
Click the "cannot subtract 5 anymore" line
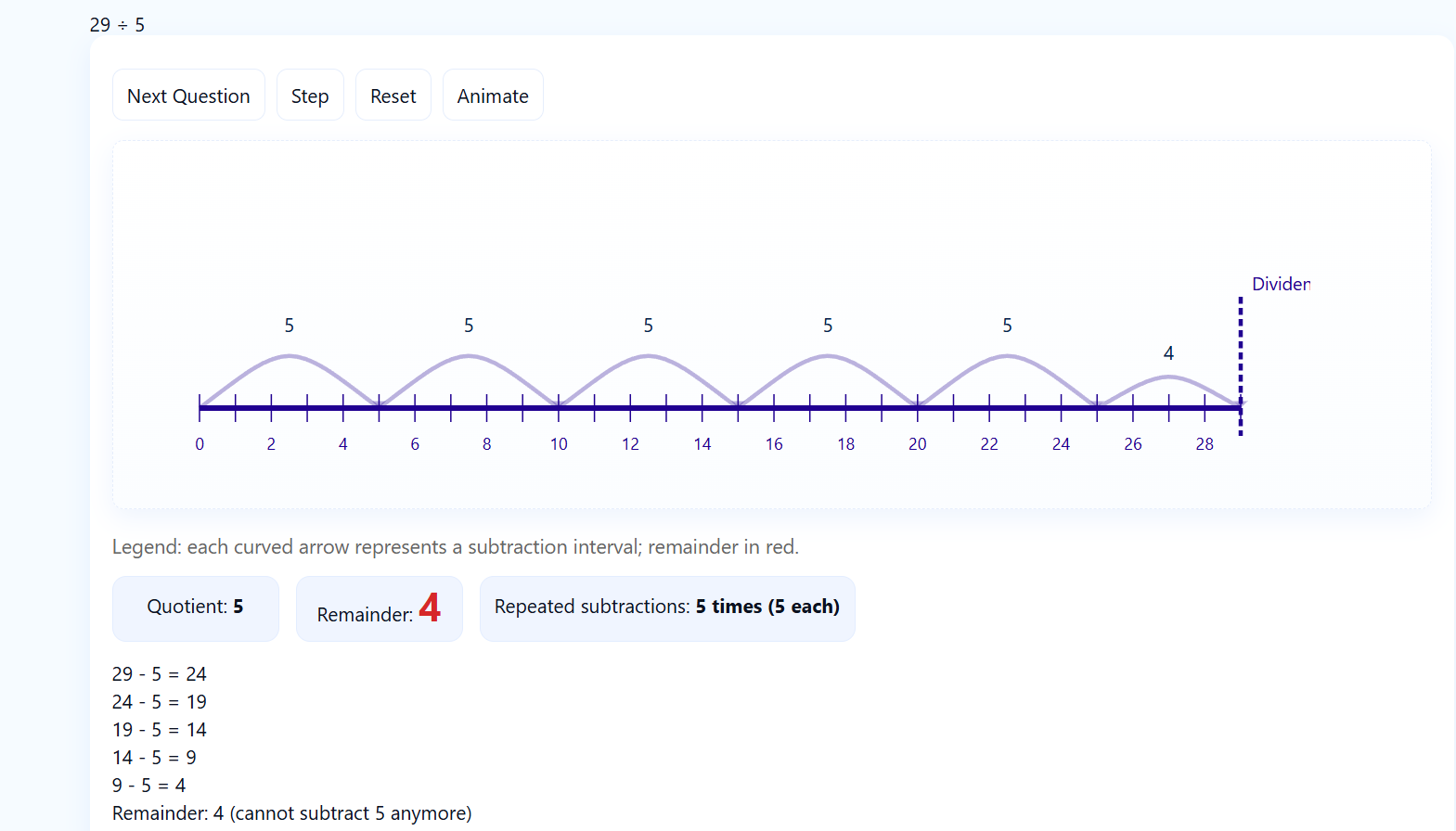[x=291, y=813]
